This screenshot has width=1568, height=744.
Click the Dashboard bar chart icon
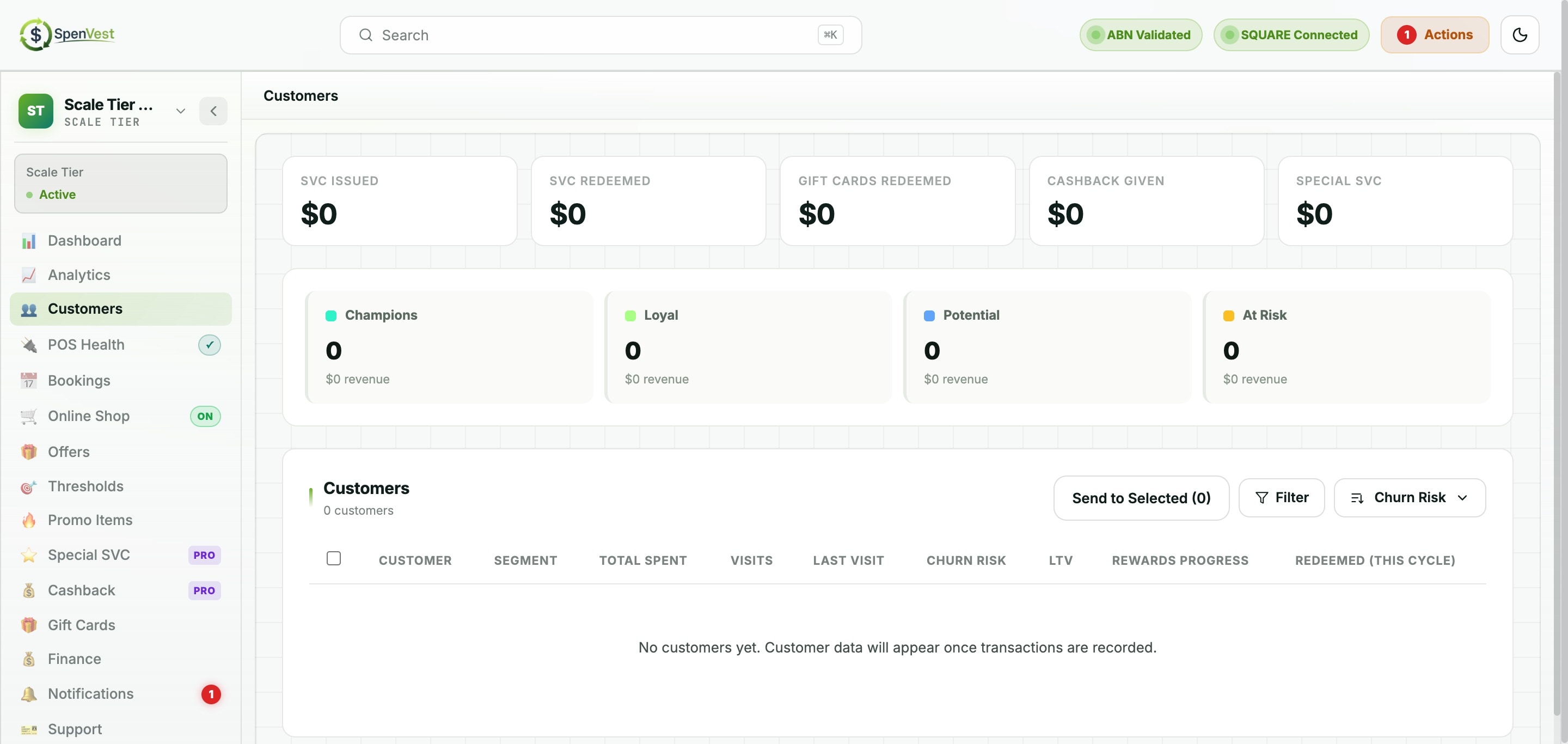coord(29,241)
